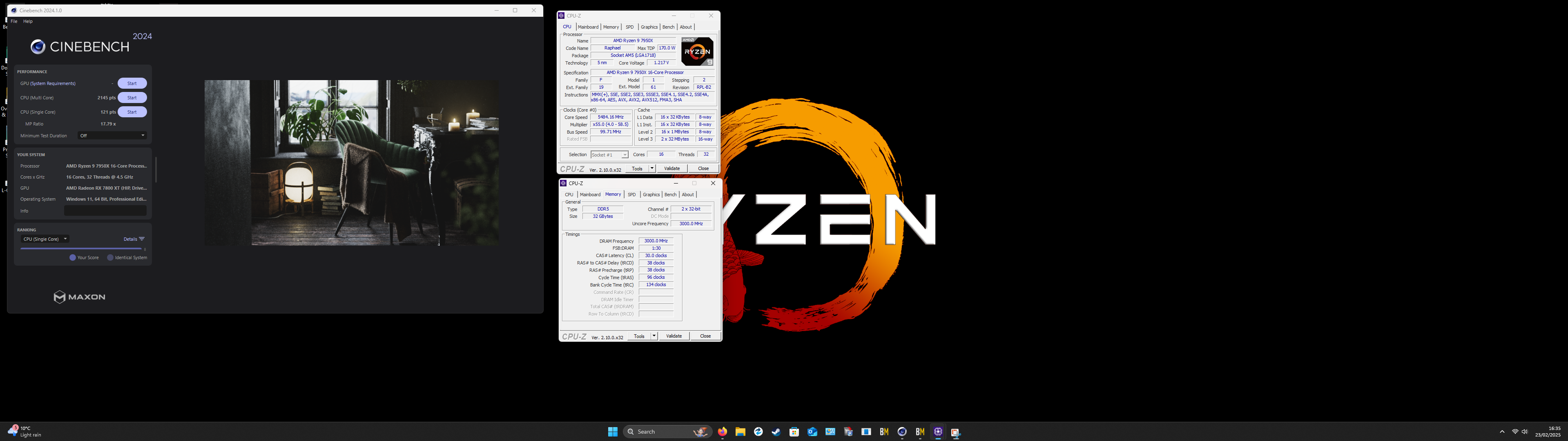Click the Info input field in Cinebench
The image size is (1568, 441).
click(105, 211)
